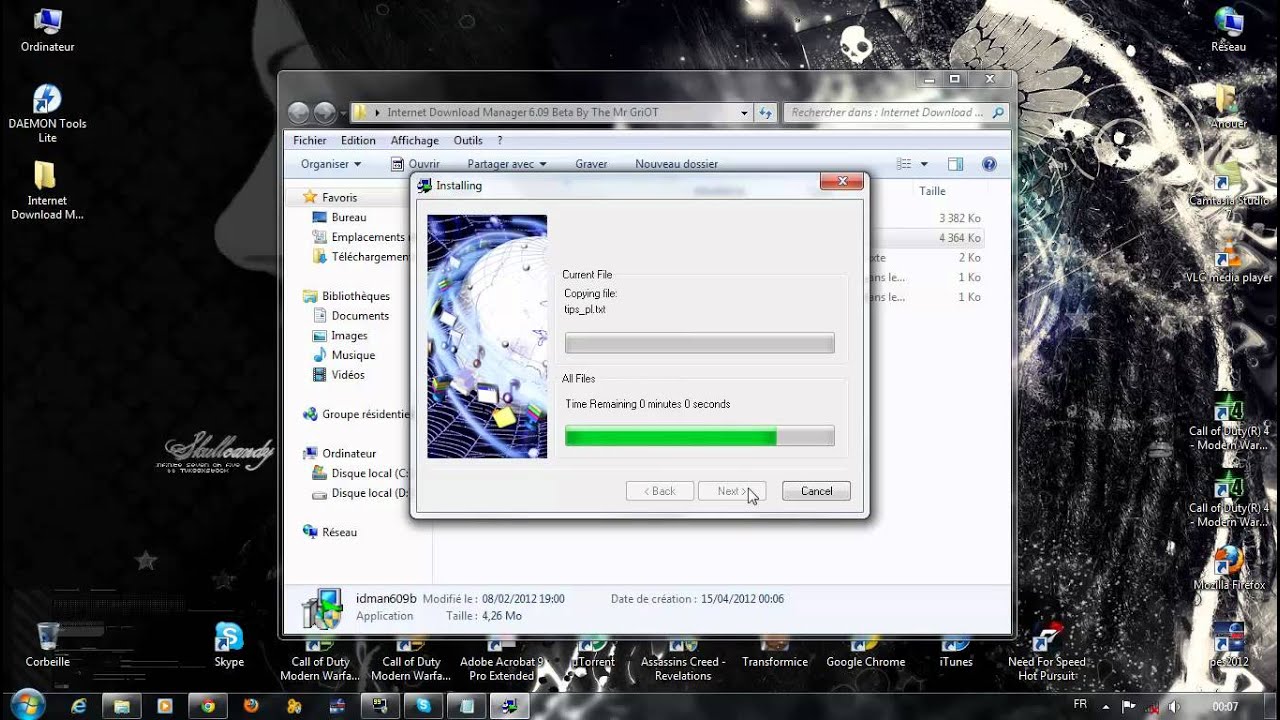Go back in the Explorer window
Screen dimensions: 1280x720
click(298, 113)
